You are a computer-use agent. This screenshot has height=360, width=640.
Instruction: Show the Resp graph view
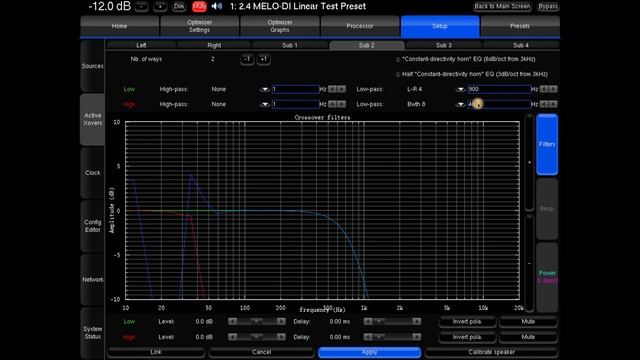pos(547,209)
